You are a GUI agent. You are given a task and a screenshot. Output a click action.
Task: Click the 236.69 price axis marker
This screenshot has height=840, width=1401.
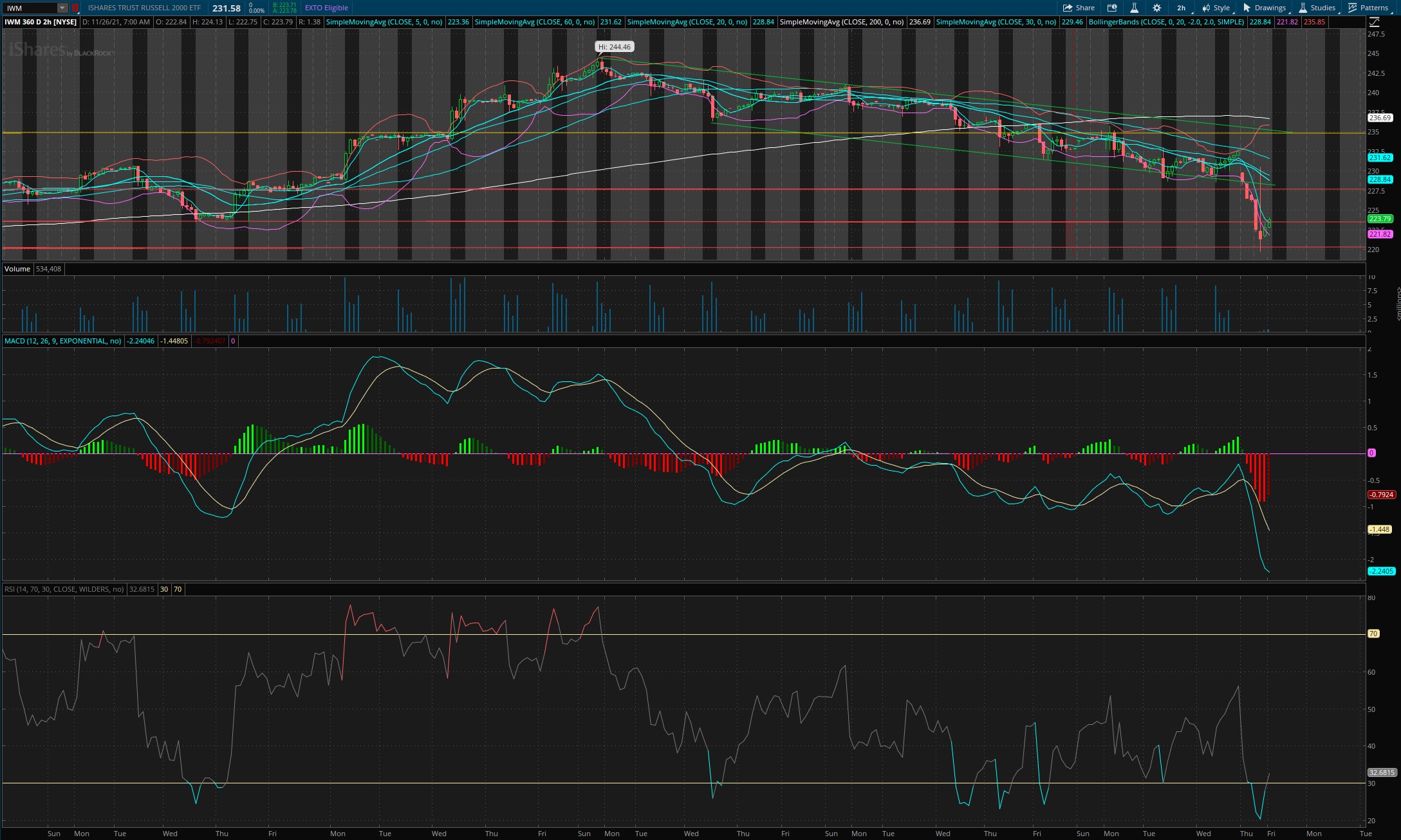(x=1380, y=118)
